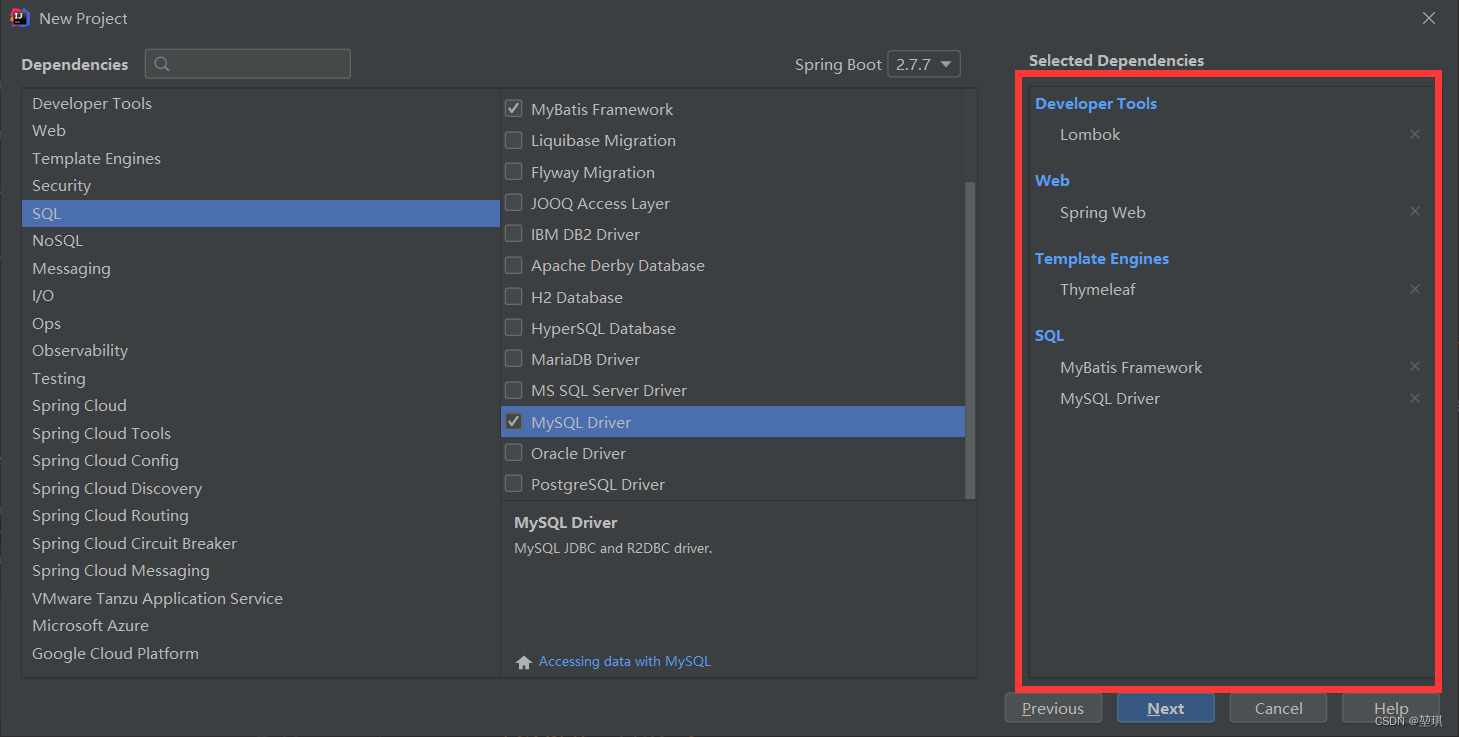The image size is (1459, 737).
Task: Click MyBatis Framework in Selected Dependencies
Action: (1131, 367)
